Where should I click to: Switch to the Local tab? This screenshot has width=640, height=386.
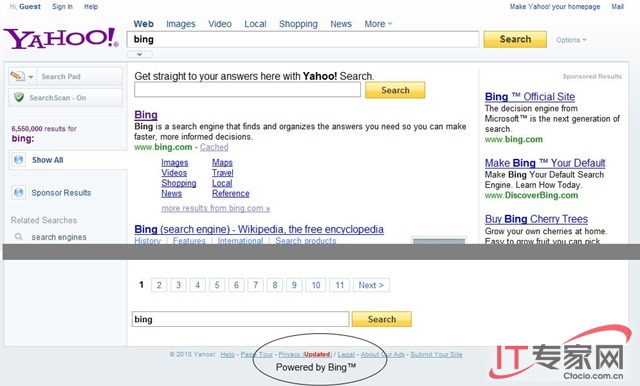(255, 24)
